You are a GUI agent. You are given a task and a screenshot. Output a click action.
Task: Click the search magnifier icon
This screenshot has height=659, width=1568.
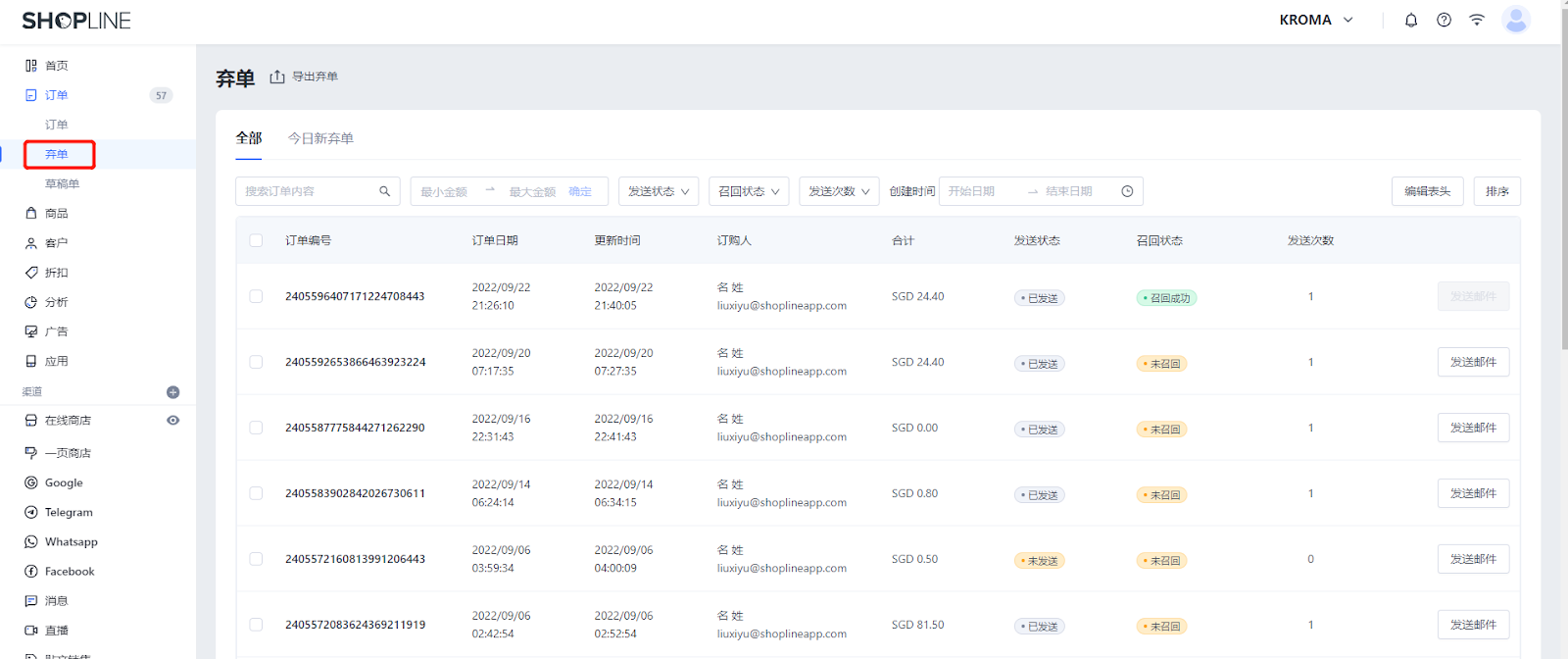[x=385, y=191]
